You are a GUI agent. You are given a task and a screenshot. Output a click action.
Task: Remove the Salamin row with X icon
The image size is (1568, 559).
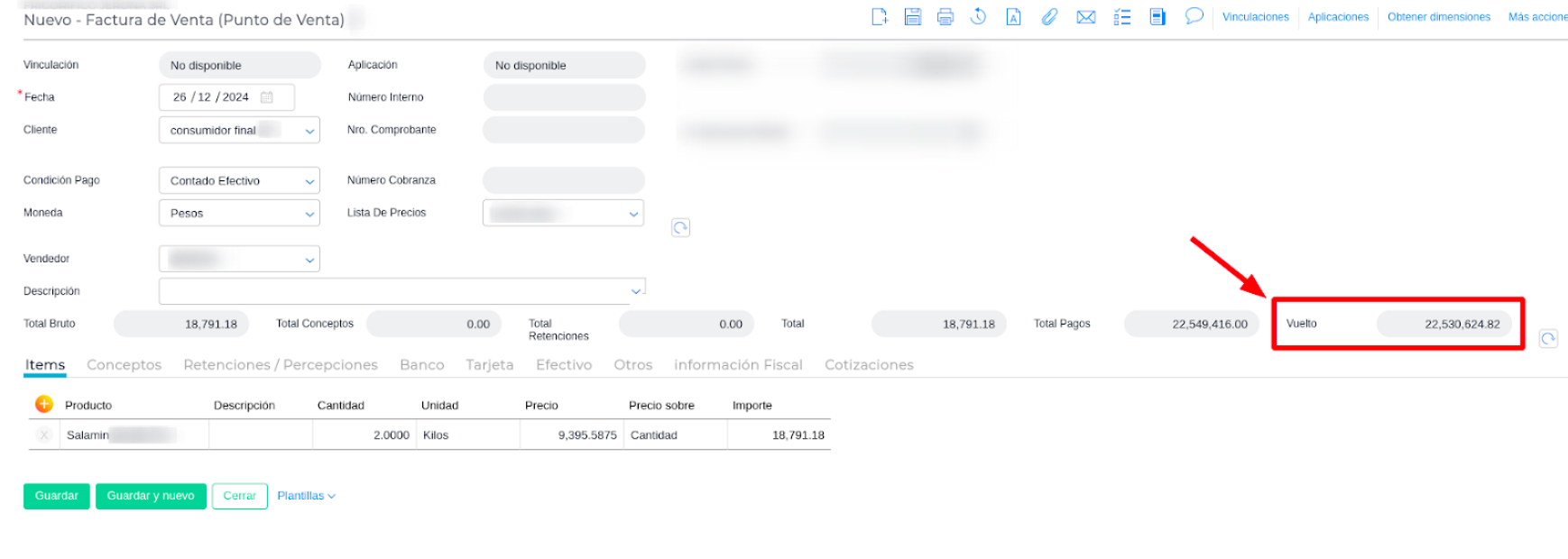click(43, 435)
